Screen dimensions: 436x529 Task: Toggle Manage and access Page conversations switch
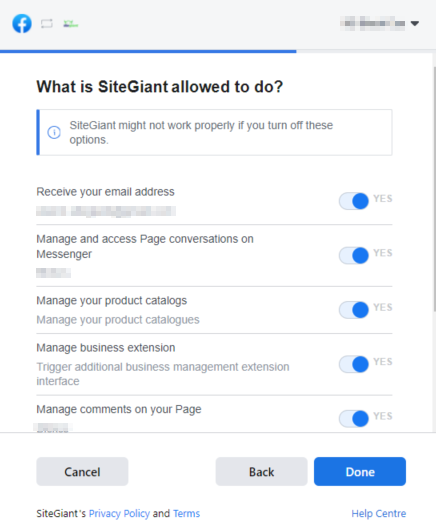click(354, 255)
